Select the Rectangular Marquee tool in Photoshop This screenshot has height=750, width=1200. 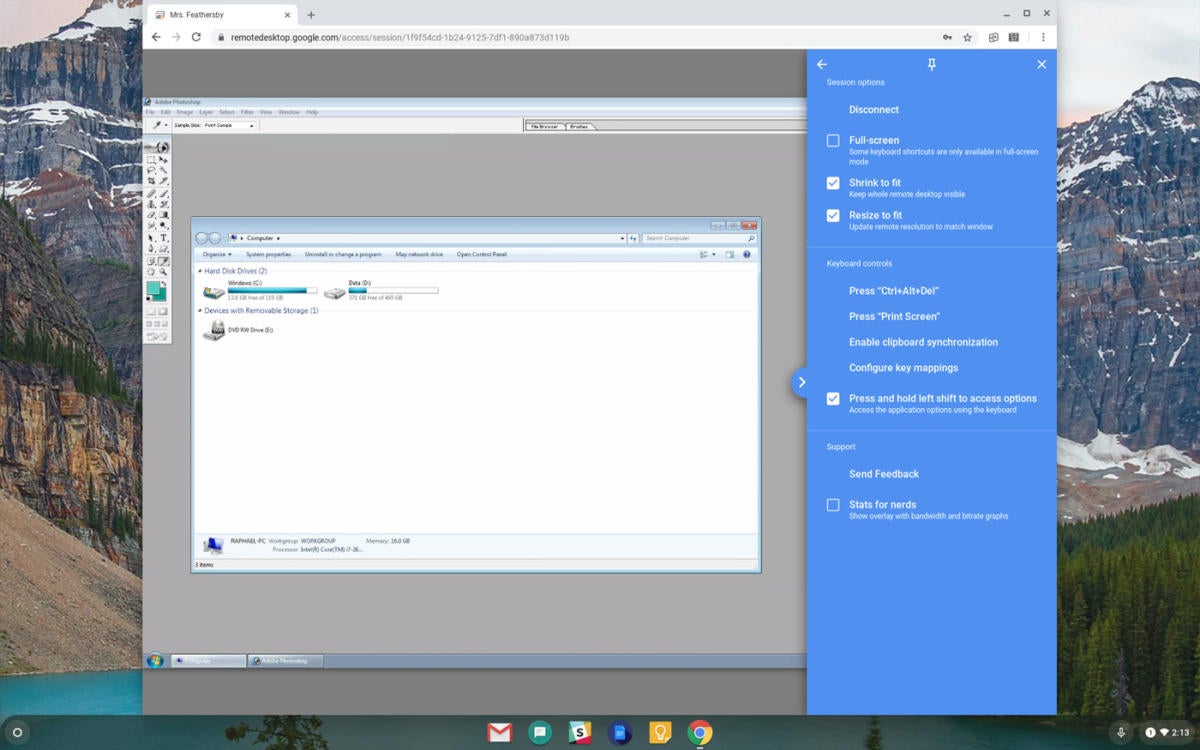(x=152, y=160)
